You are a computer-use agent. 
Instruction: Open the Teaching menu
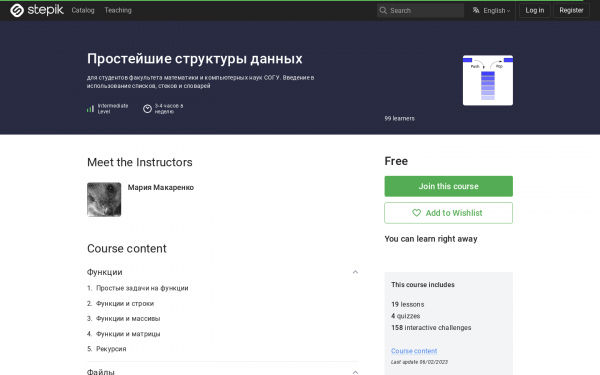point(118,10)
